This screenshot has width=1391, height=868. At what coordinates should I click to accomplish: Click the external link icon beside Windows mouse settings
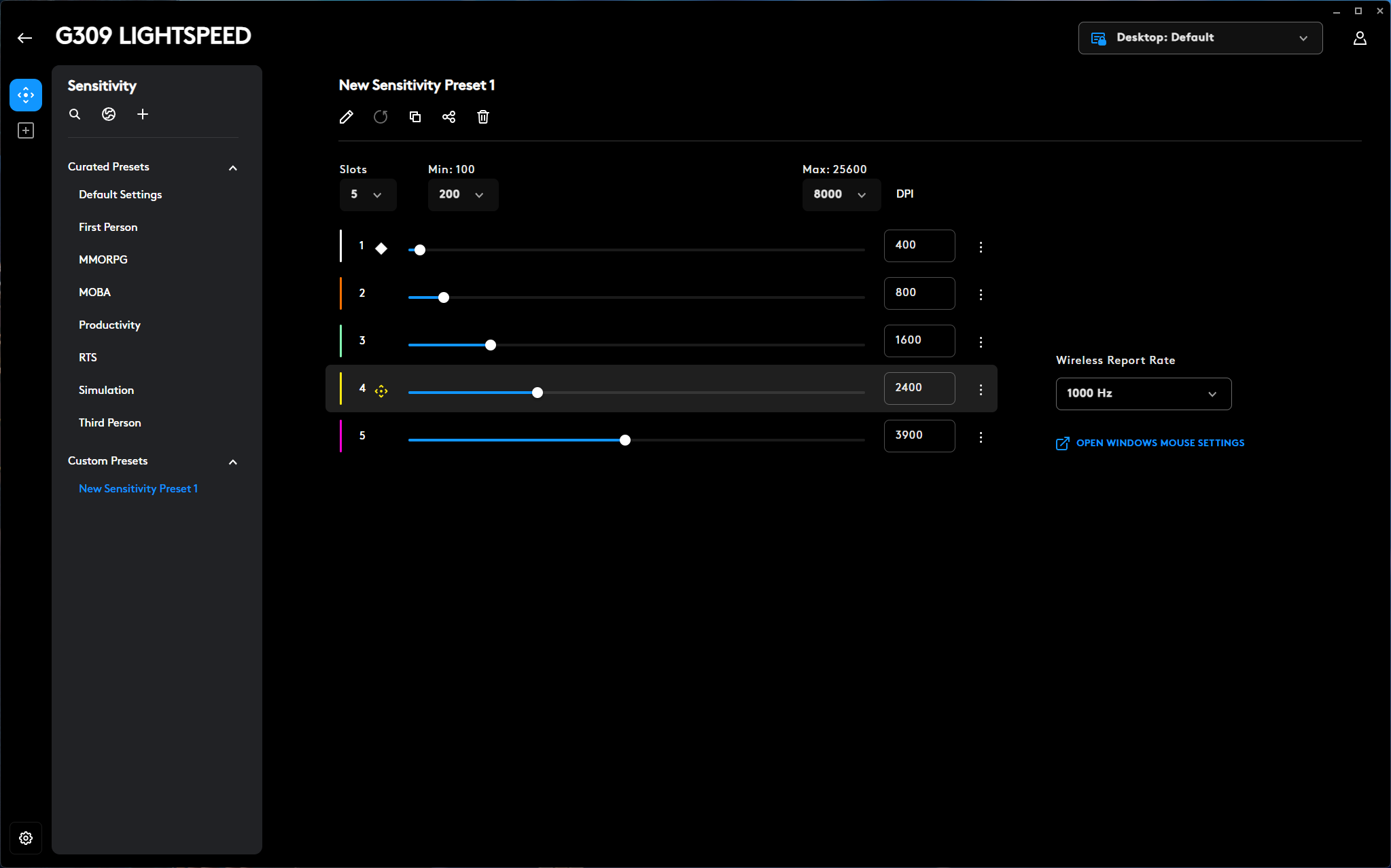pos(1063,444)
